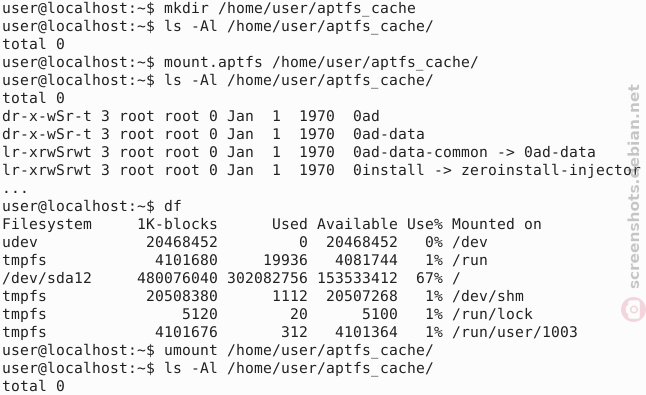Click the /dev/shm mount point
The width and height of the screenshot is (646, 395).
pos(488,296)
